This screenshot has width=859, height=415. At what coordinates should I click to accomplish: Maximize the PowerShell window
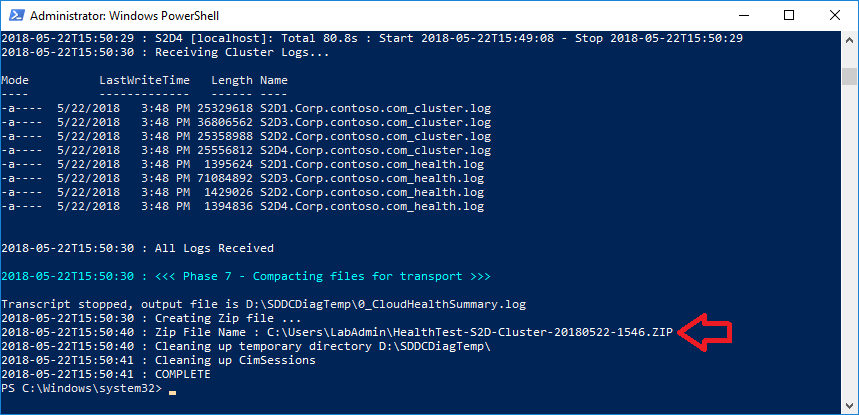[x=788, y=16]
